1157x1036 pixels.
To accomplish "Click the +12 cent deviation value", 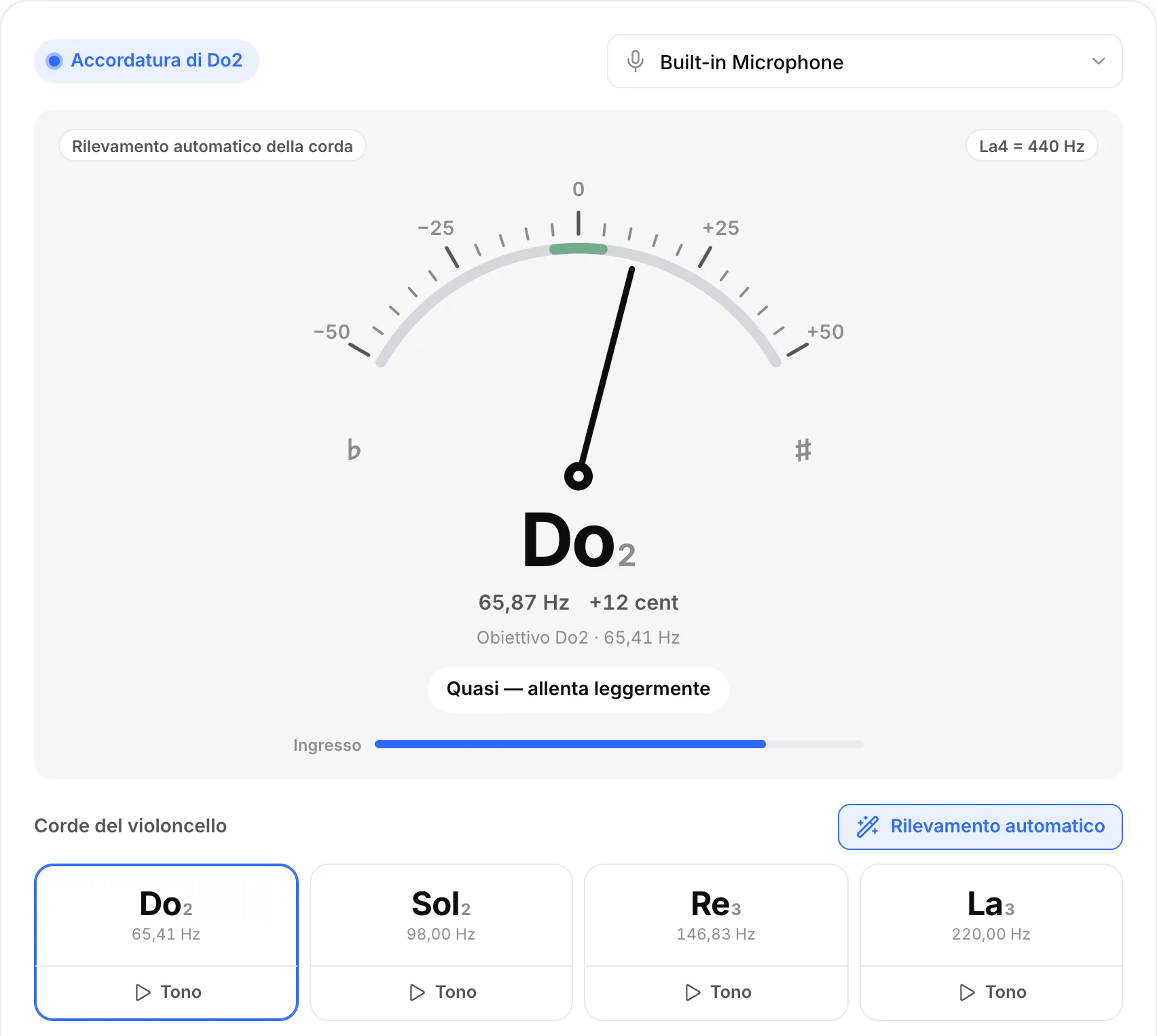I will tap(633, 602).
